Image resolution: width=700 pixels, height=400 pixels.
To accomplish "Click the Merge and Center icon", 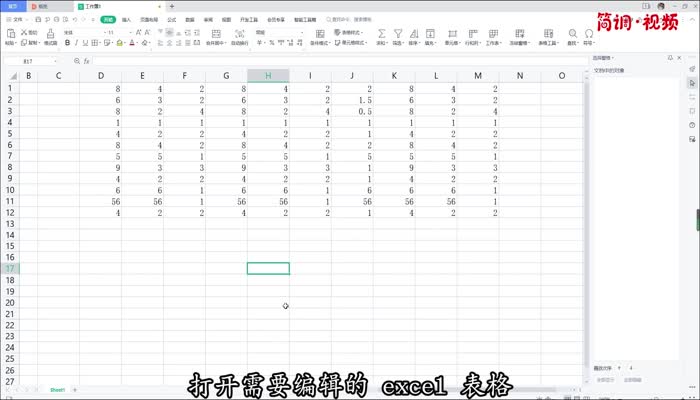I will [215, 33].
